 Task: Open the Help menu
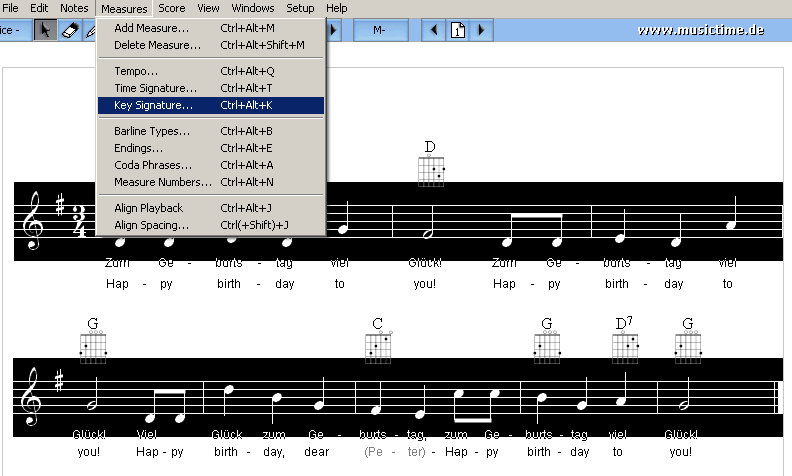(336, 8)
